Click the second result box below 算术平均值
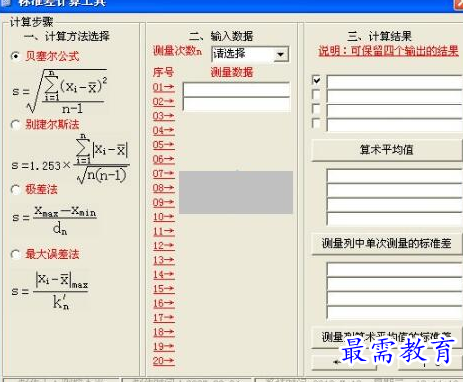Viewport: 463px width, 382px height. 395,190
